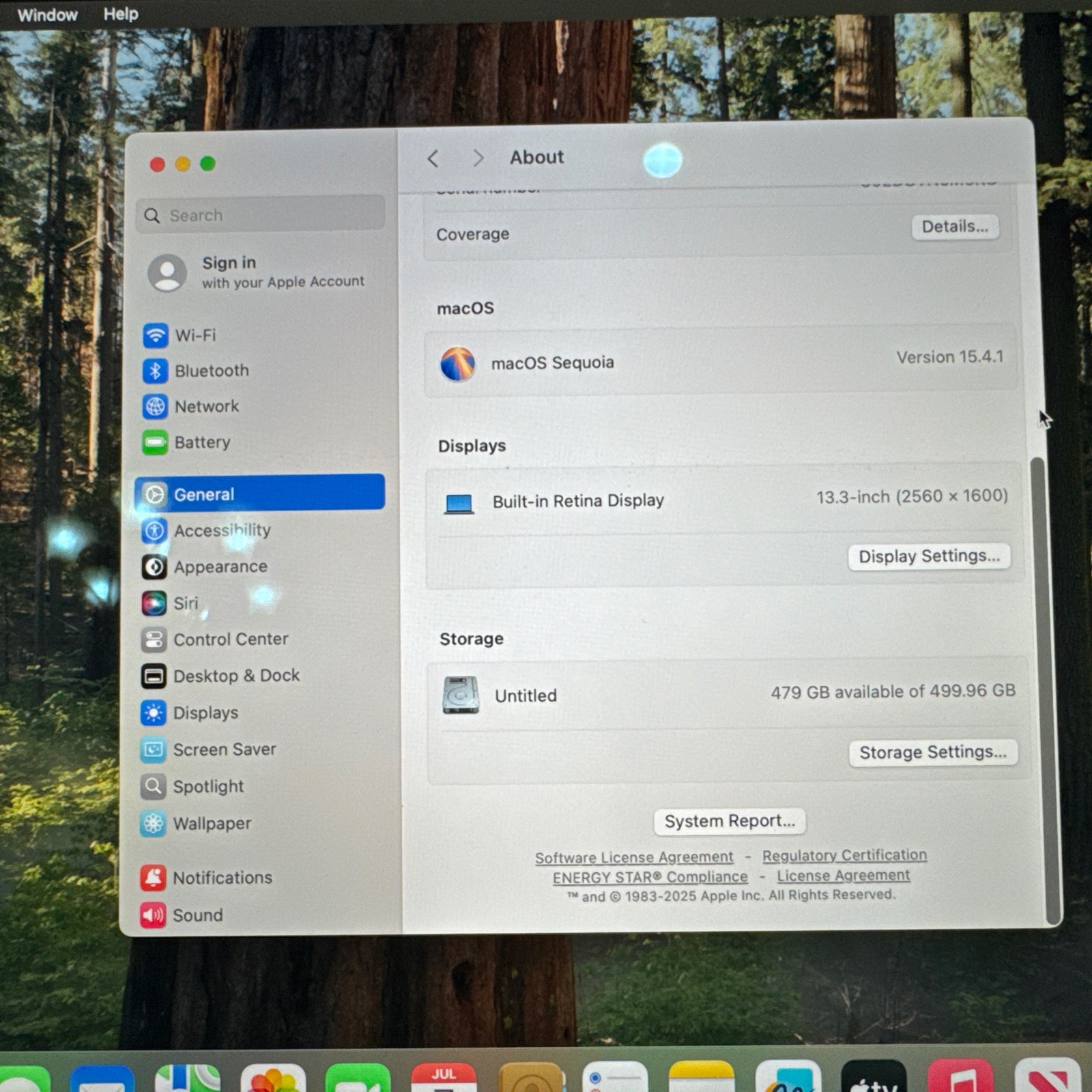Open ENERGY STAR Compliance link
The width and height of the screenshot is (1092, 1092).
click(650, 877)
